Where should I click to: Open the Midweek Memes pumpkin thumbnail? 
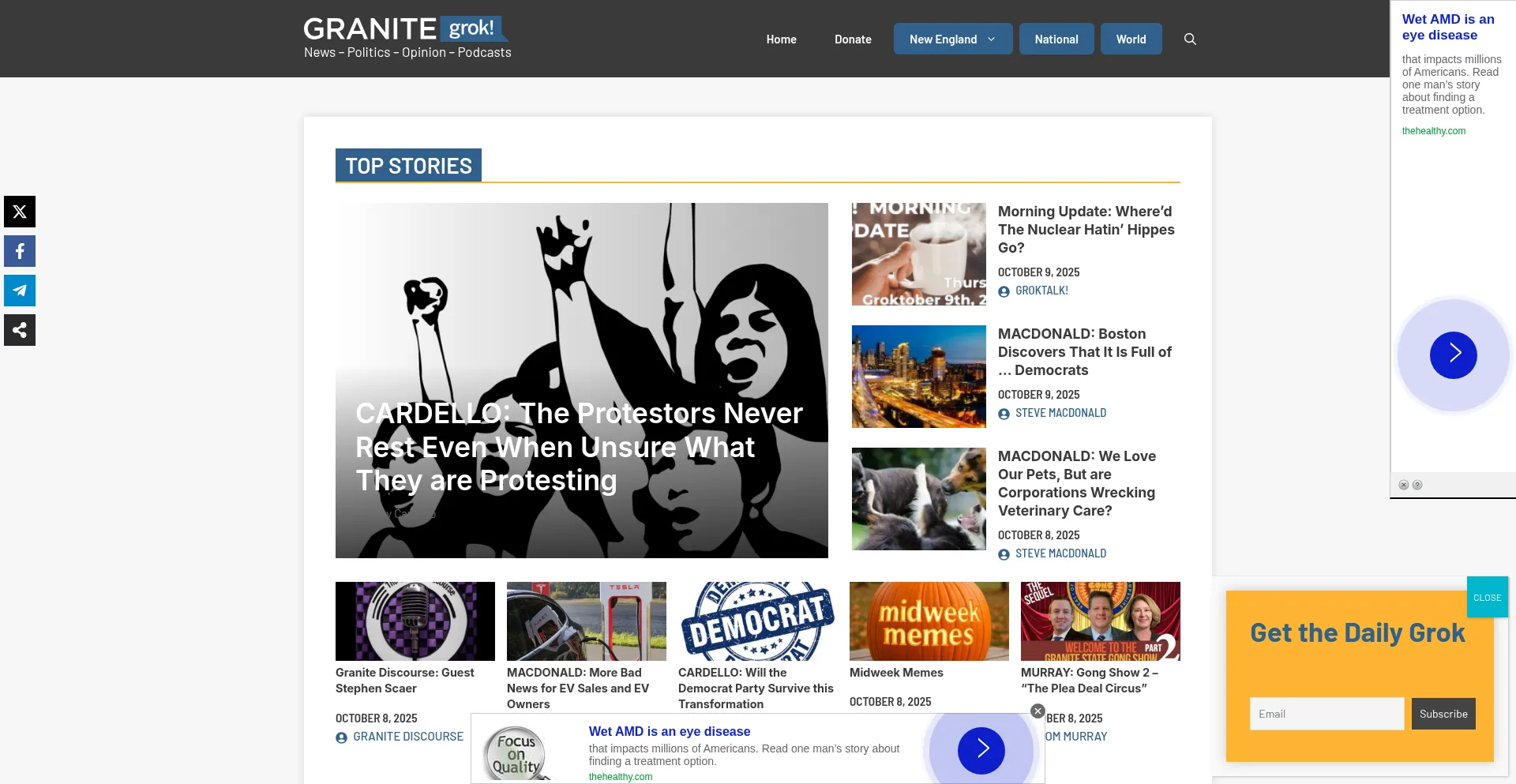point(929,621)
